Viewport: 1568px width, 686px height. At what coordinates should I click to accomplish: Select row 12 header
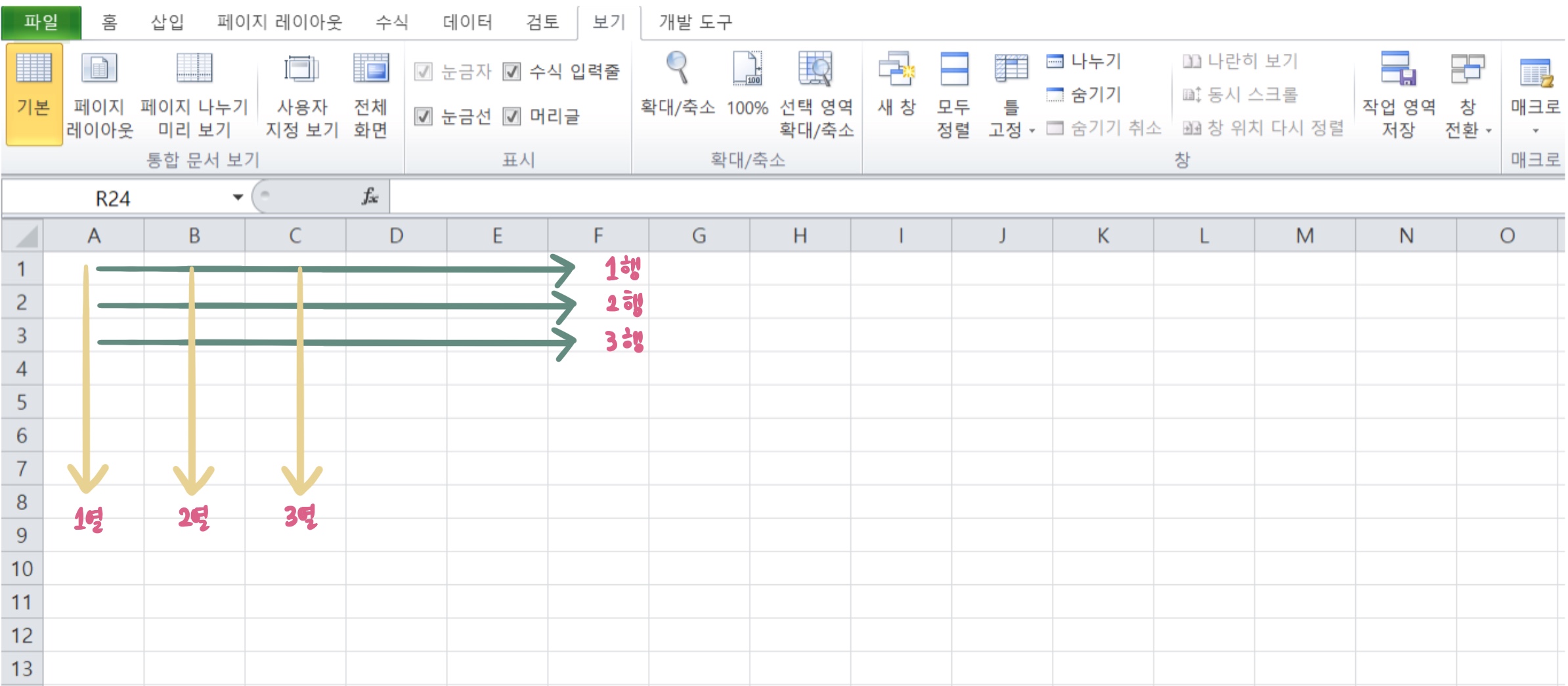point(22,635)
